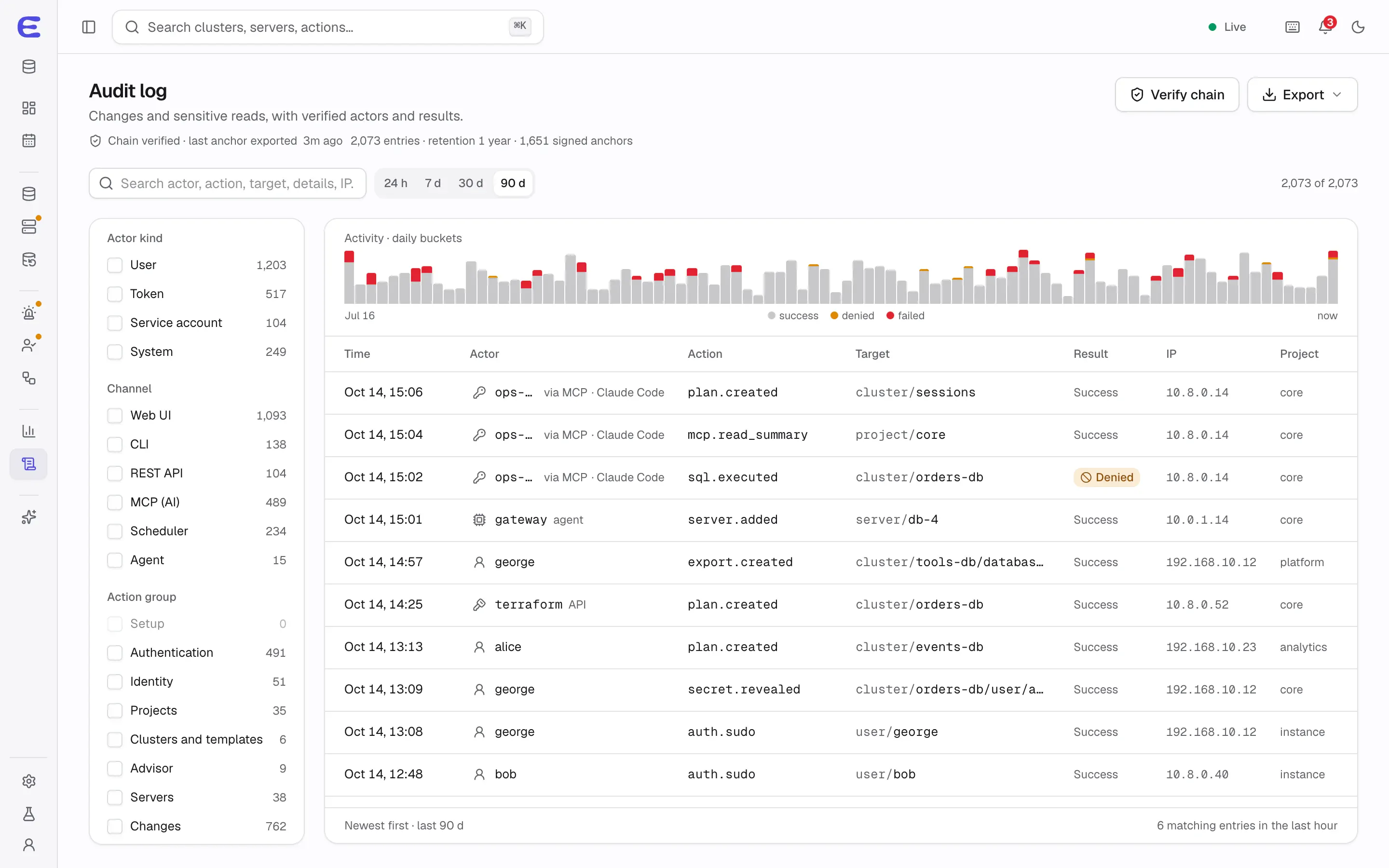Open the analytics bar chart icon

click(29, 431)
